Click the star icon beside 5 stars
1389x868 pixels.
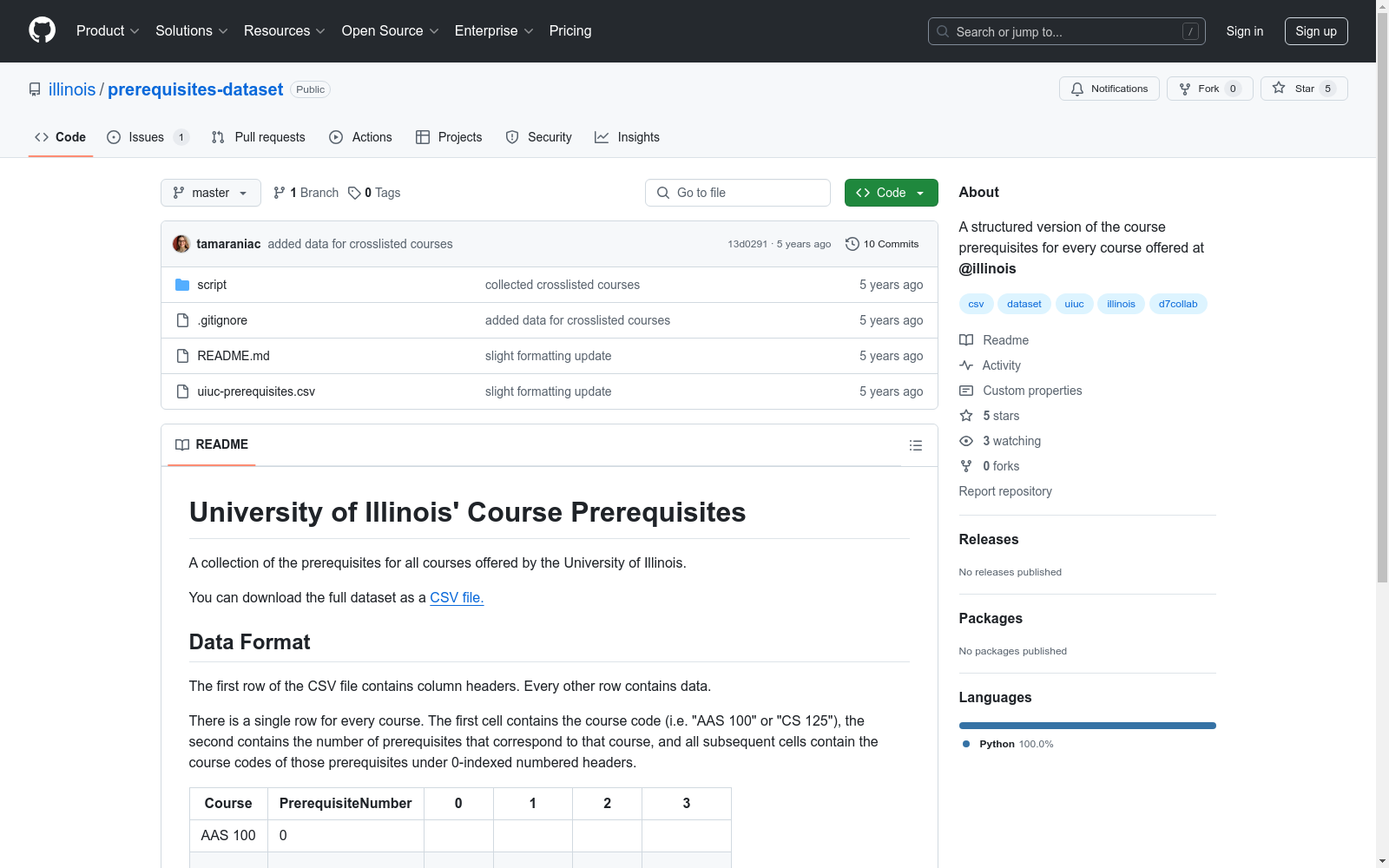[x=966, y=416]
